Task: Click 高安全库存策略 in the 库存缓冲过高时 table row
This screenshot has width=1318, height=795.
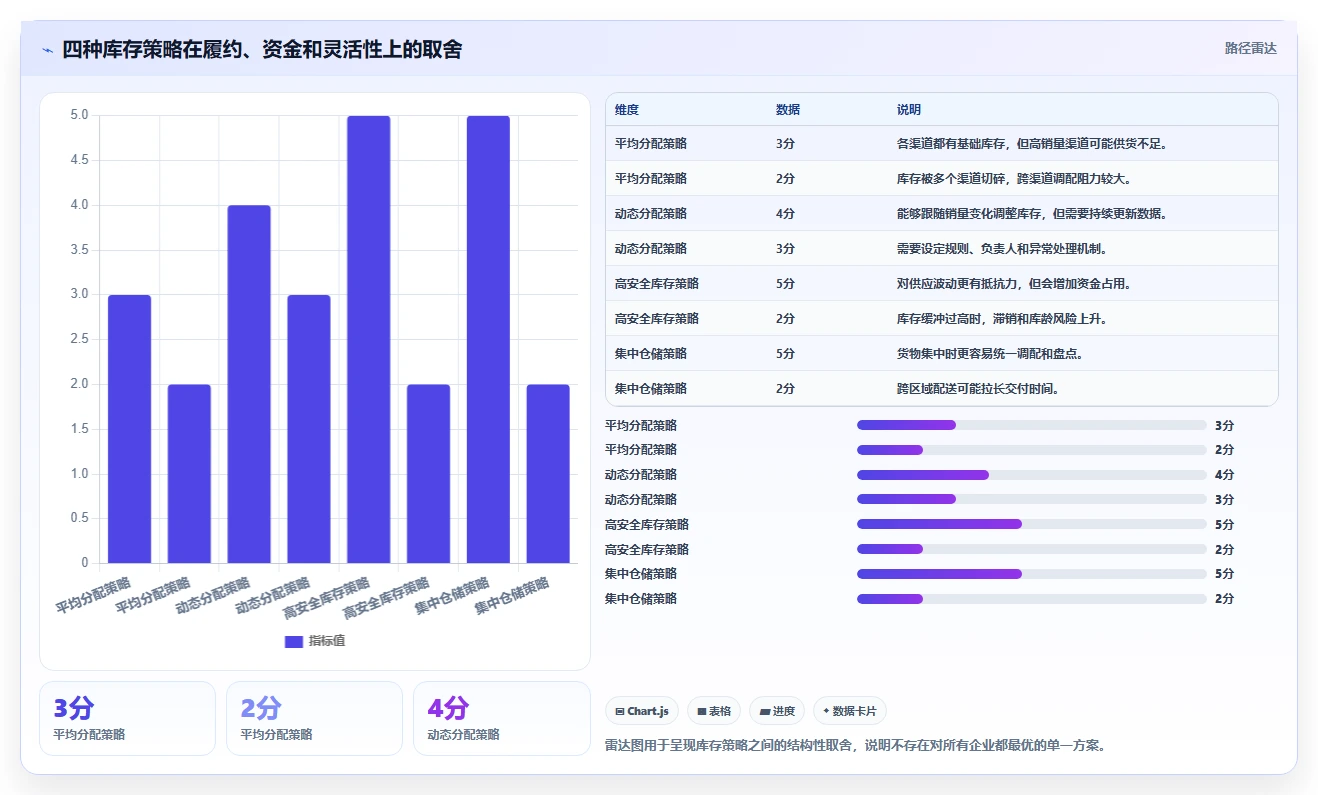Action: coord(657,319)
